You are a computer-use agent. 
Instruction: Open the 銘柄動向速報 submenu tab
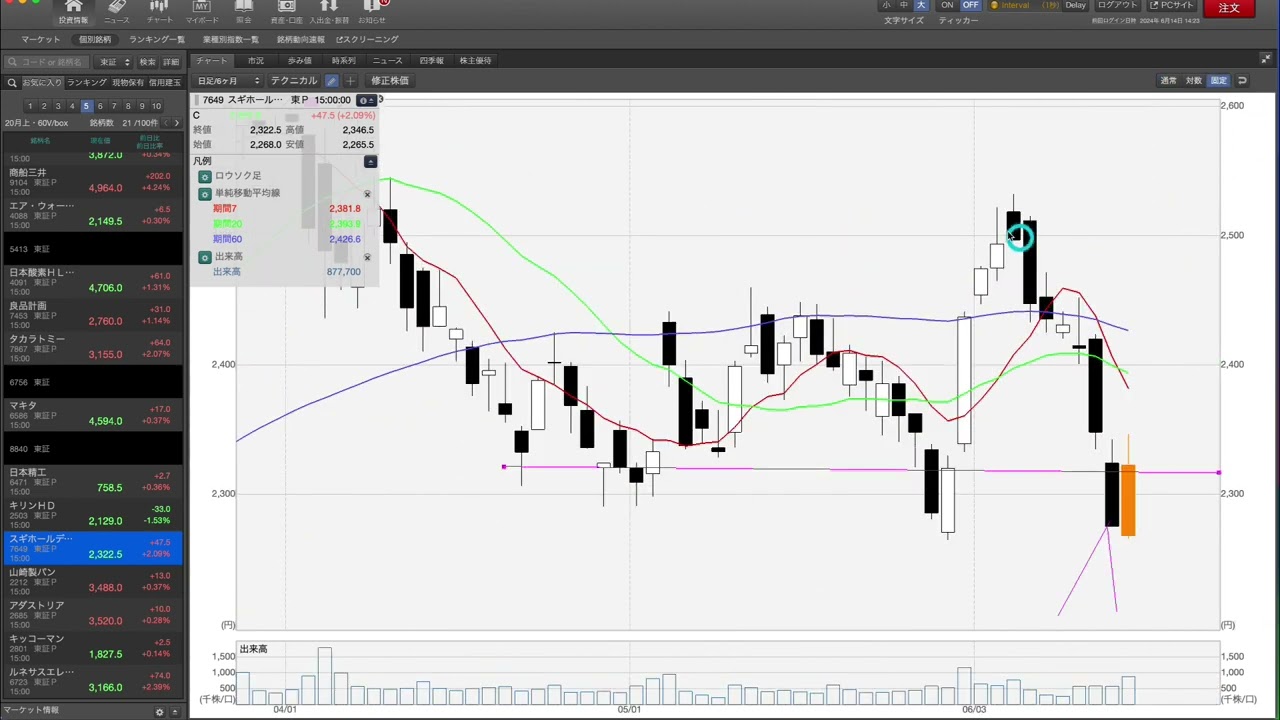click(301, 39)
